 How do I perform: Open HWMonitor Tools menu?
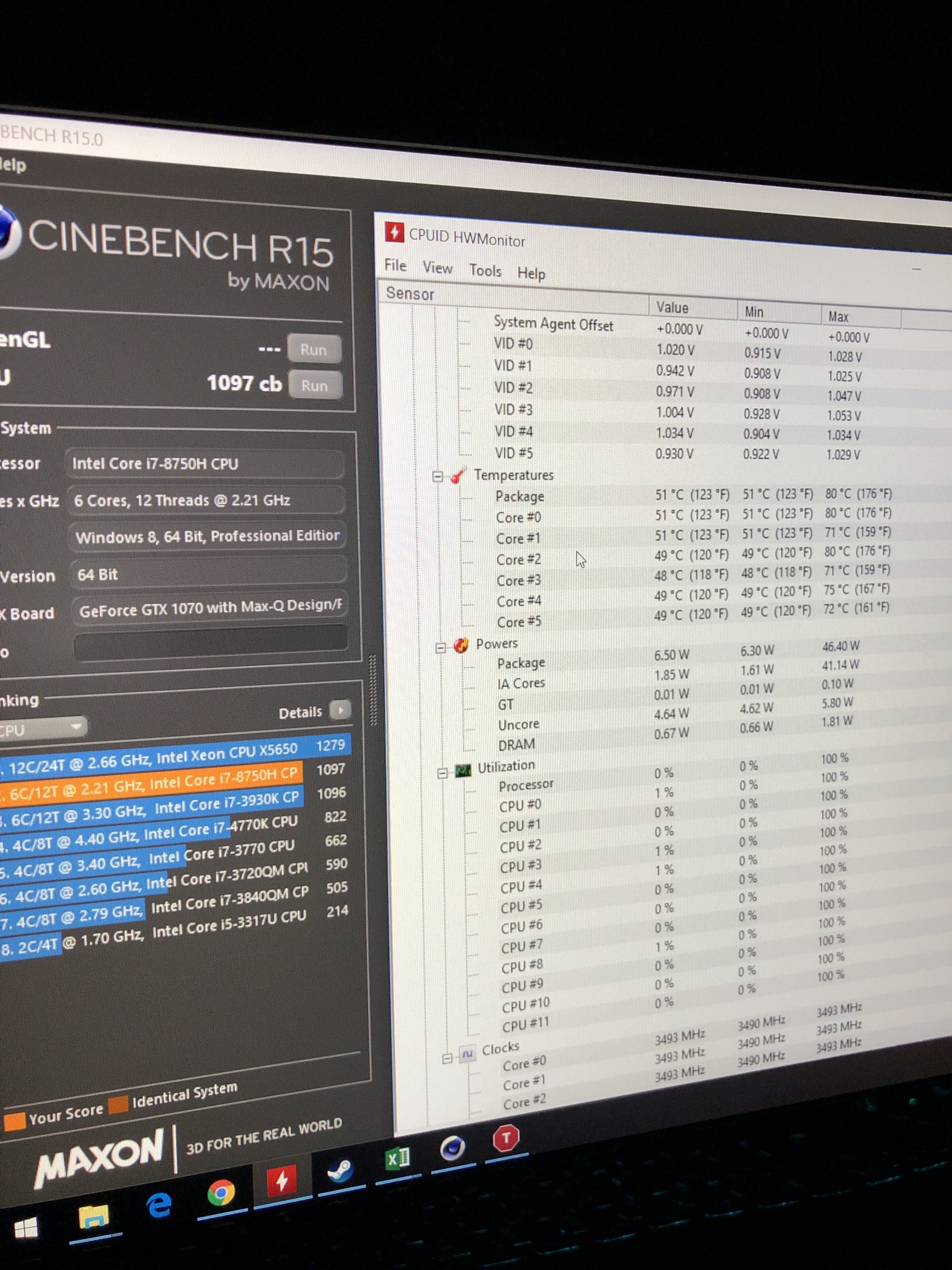pyautogui.click(x=485, y=270)
